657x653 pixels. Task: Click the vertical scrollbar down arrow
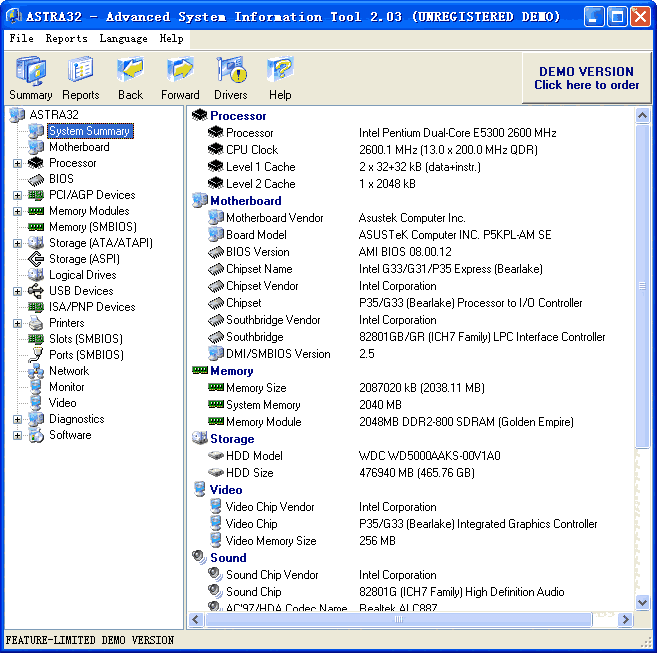click(x=643, y=602)
